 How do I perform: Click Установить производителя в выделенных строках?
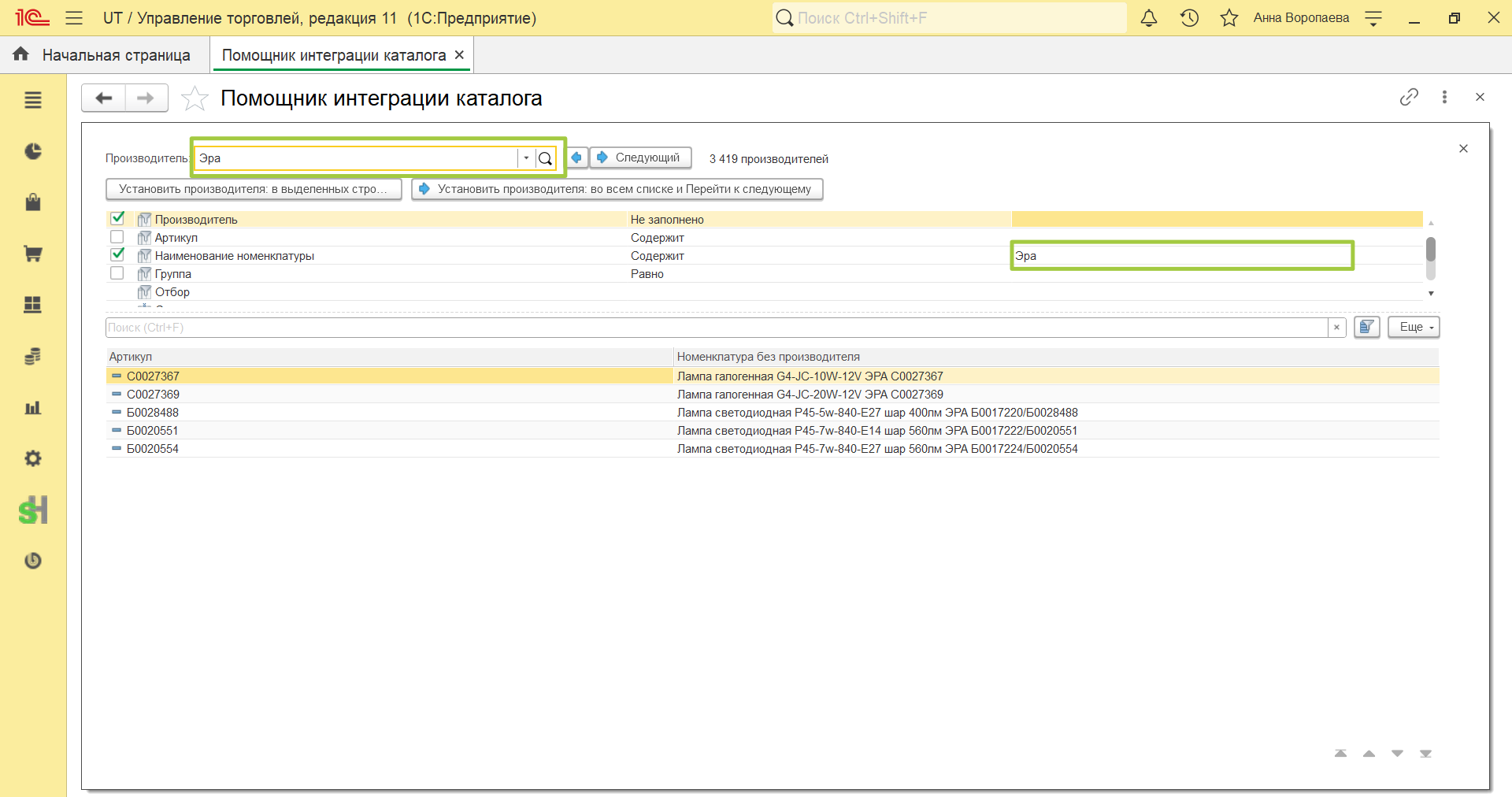(x=254, y=189)
